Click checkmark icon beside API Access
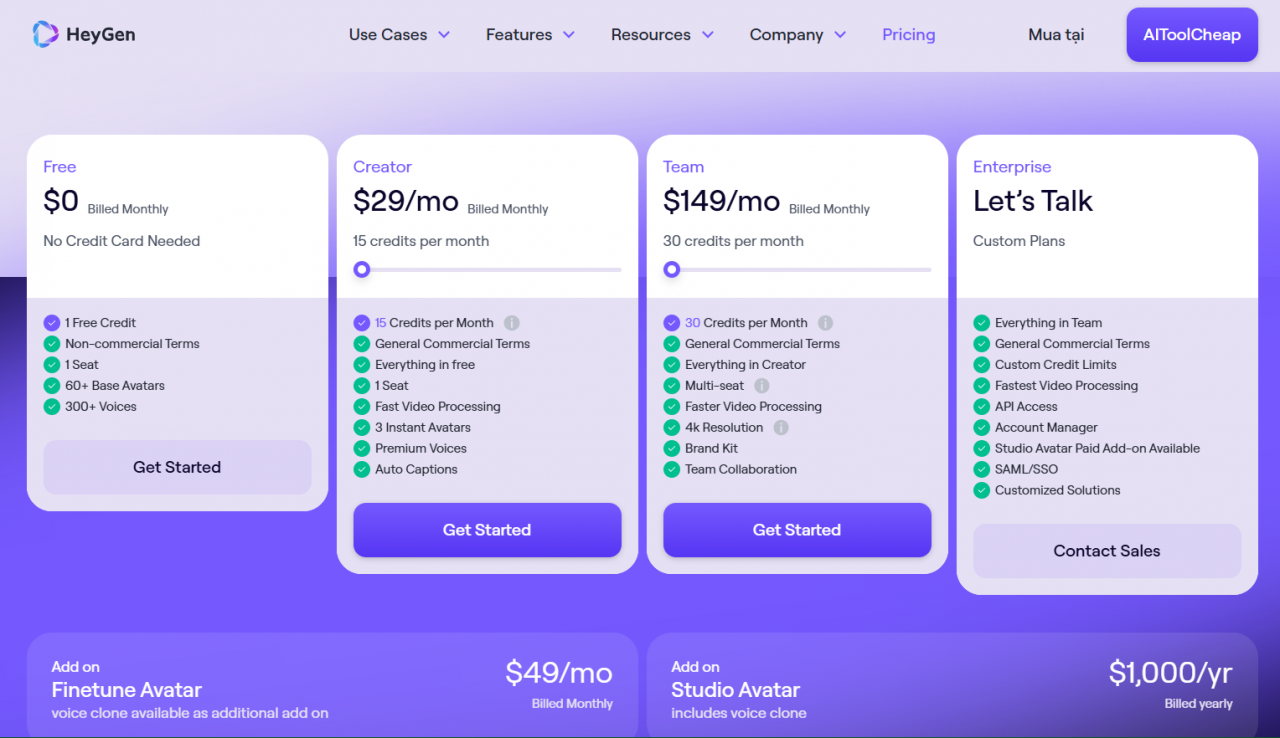This screenshot has height=738, width=1280. [x=982, y=407]
